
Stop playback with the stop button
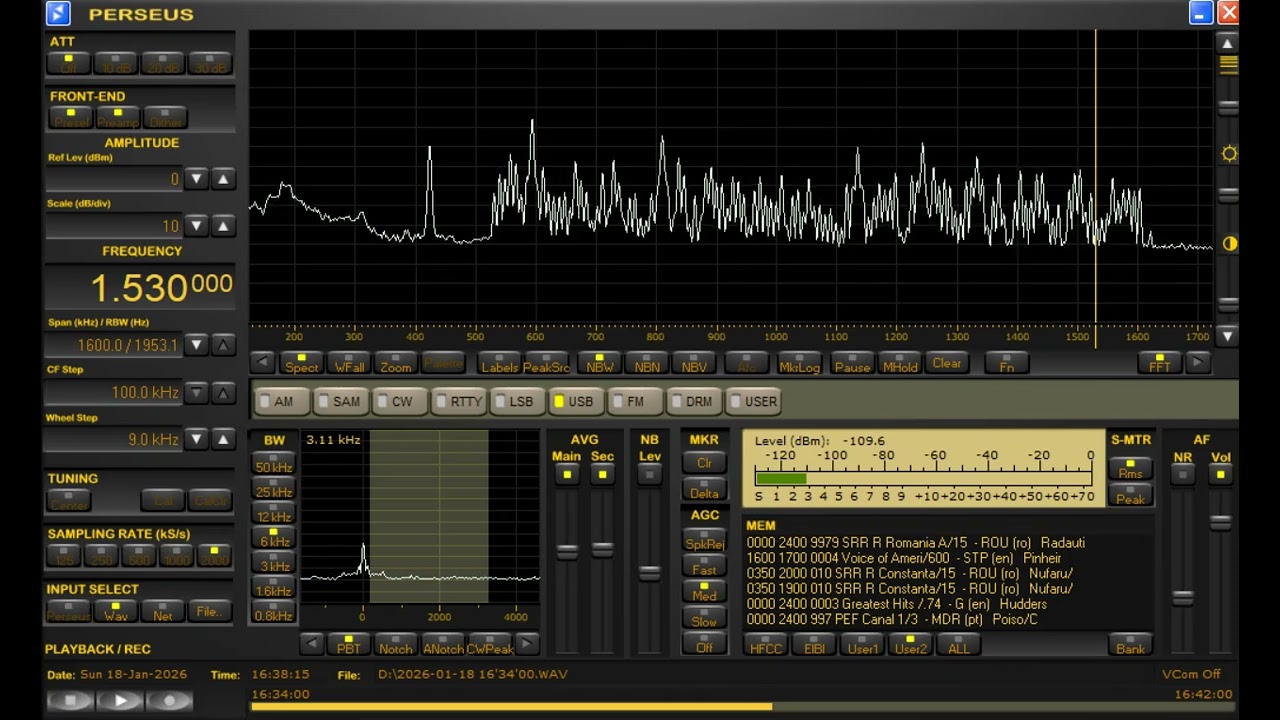point(71,701)
